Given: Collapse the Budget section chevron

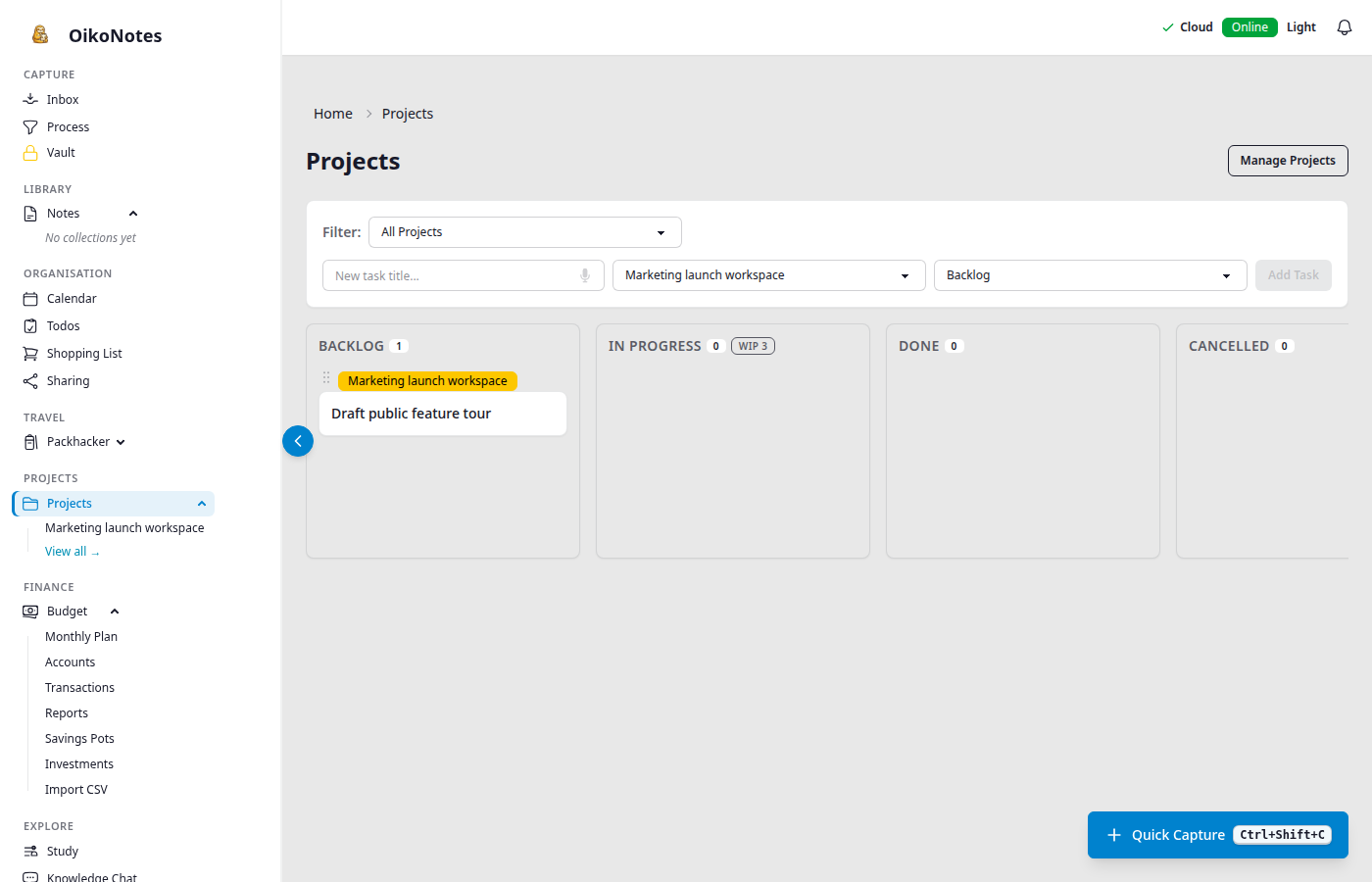Looking at the screenshot, I should coord(115,612).
